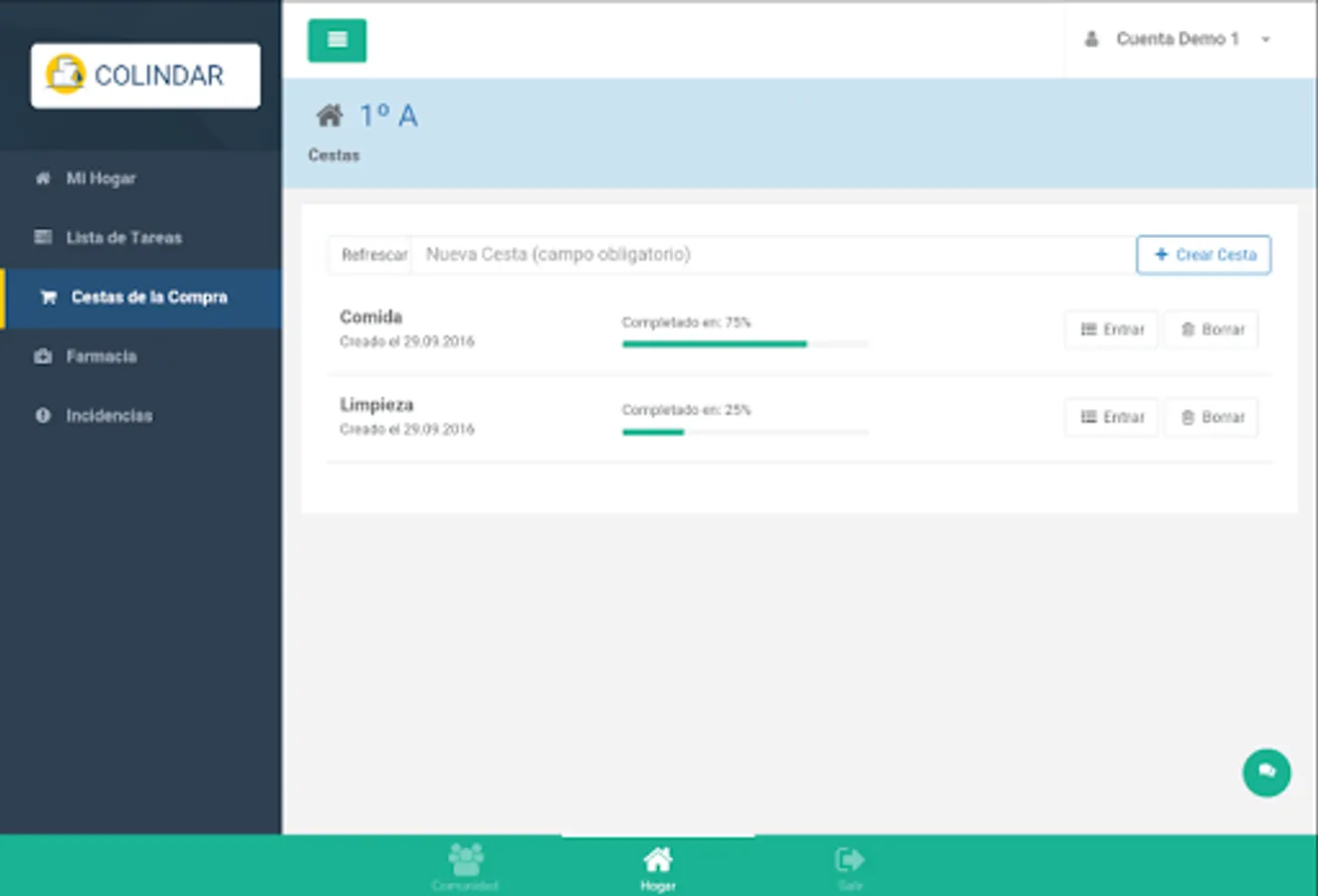The height and width of the screenshot is (896, 1318).
Task: Select Cestas de la Compra menu item
Action: click(140, 298)
